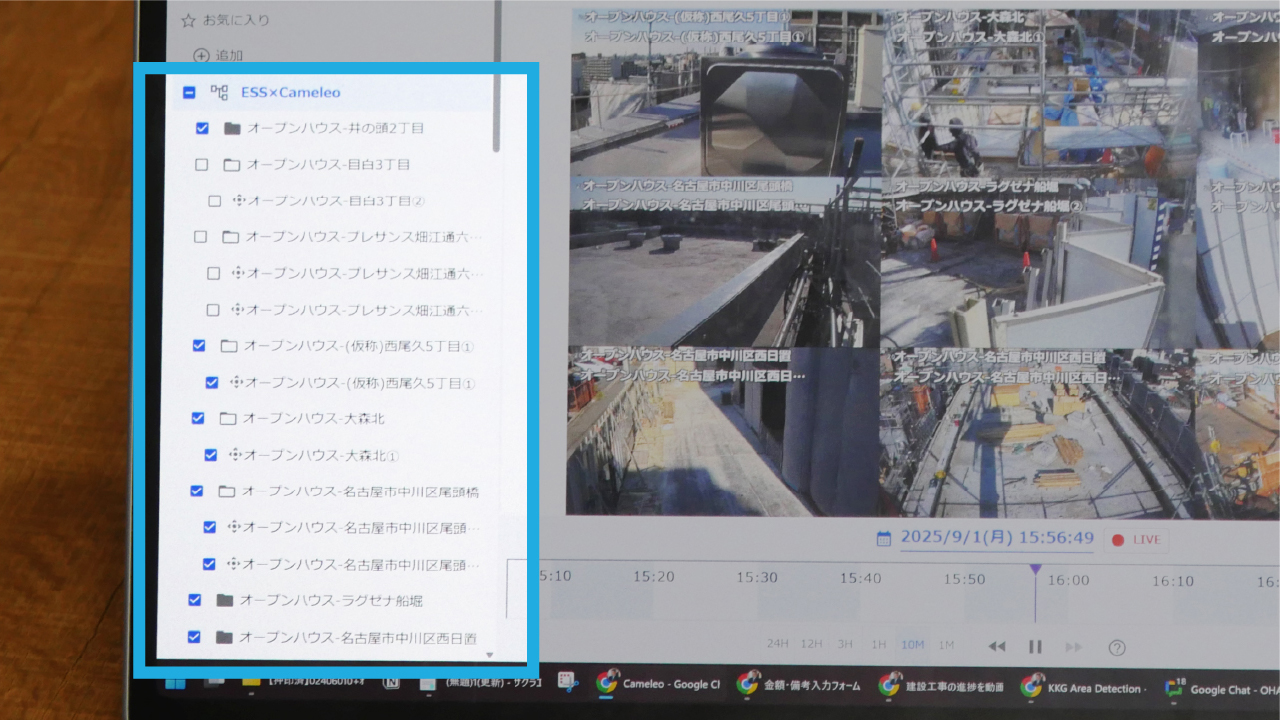The width and height of the screenshot is (1280, 720).
Task: Click the purple playhead marker on the timeline
Action: click(1036, 566)
